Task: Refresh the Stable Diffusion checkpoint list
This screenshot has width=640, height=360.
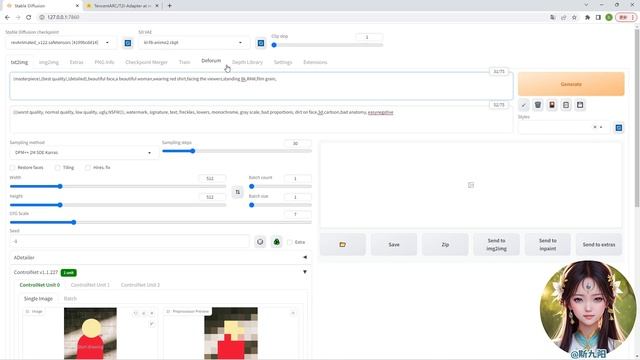Action: click(128, 43)
